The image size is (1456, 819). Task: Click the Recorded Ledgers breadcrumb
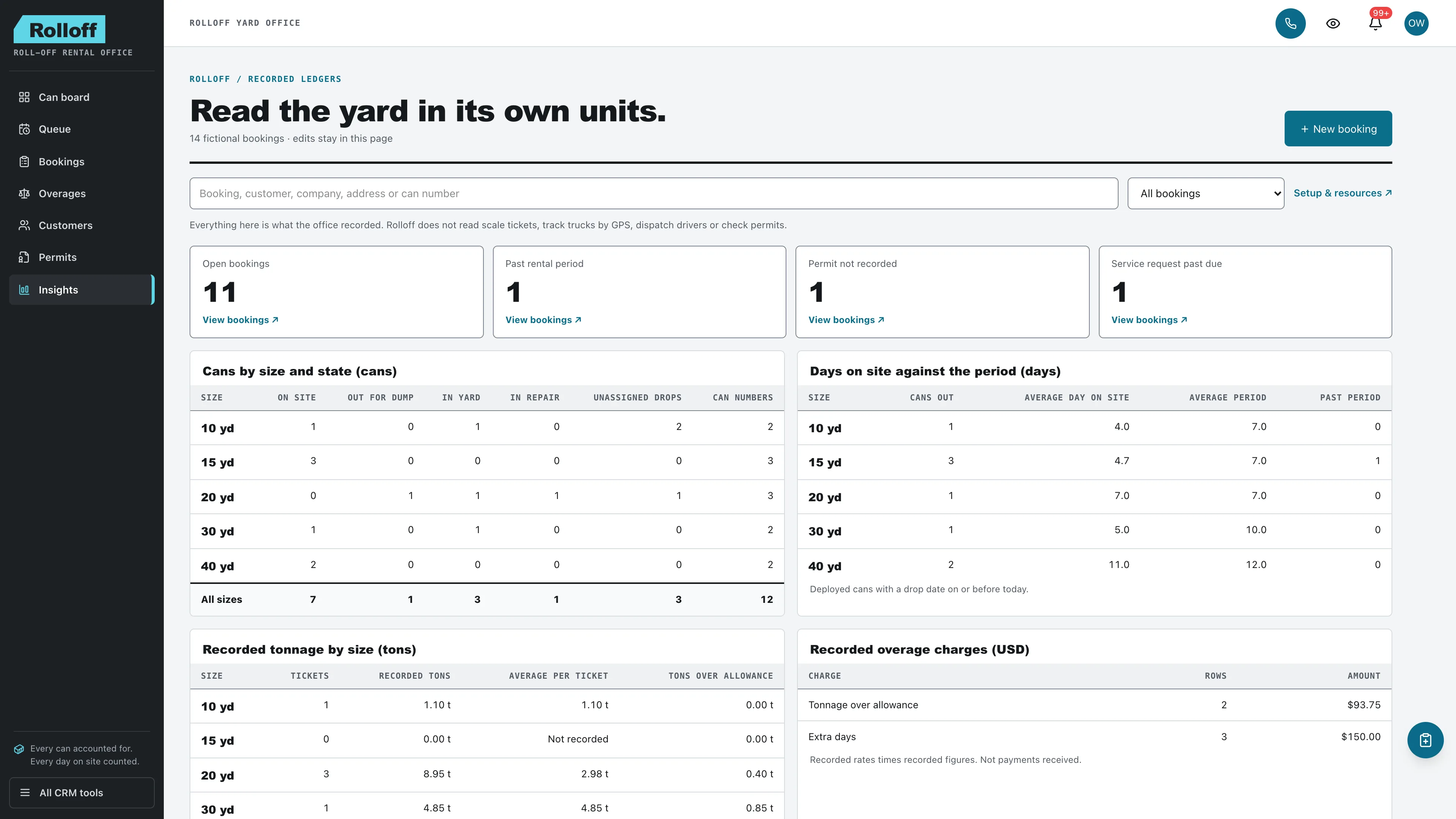(x=295, y=79)
